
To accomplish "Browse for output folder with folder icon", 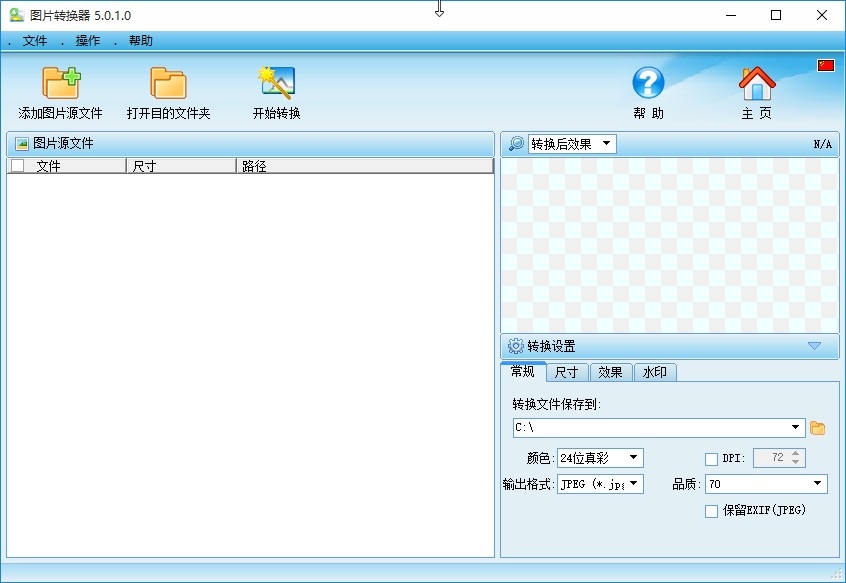I will (817, 428).
